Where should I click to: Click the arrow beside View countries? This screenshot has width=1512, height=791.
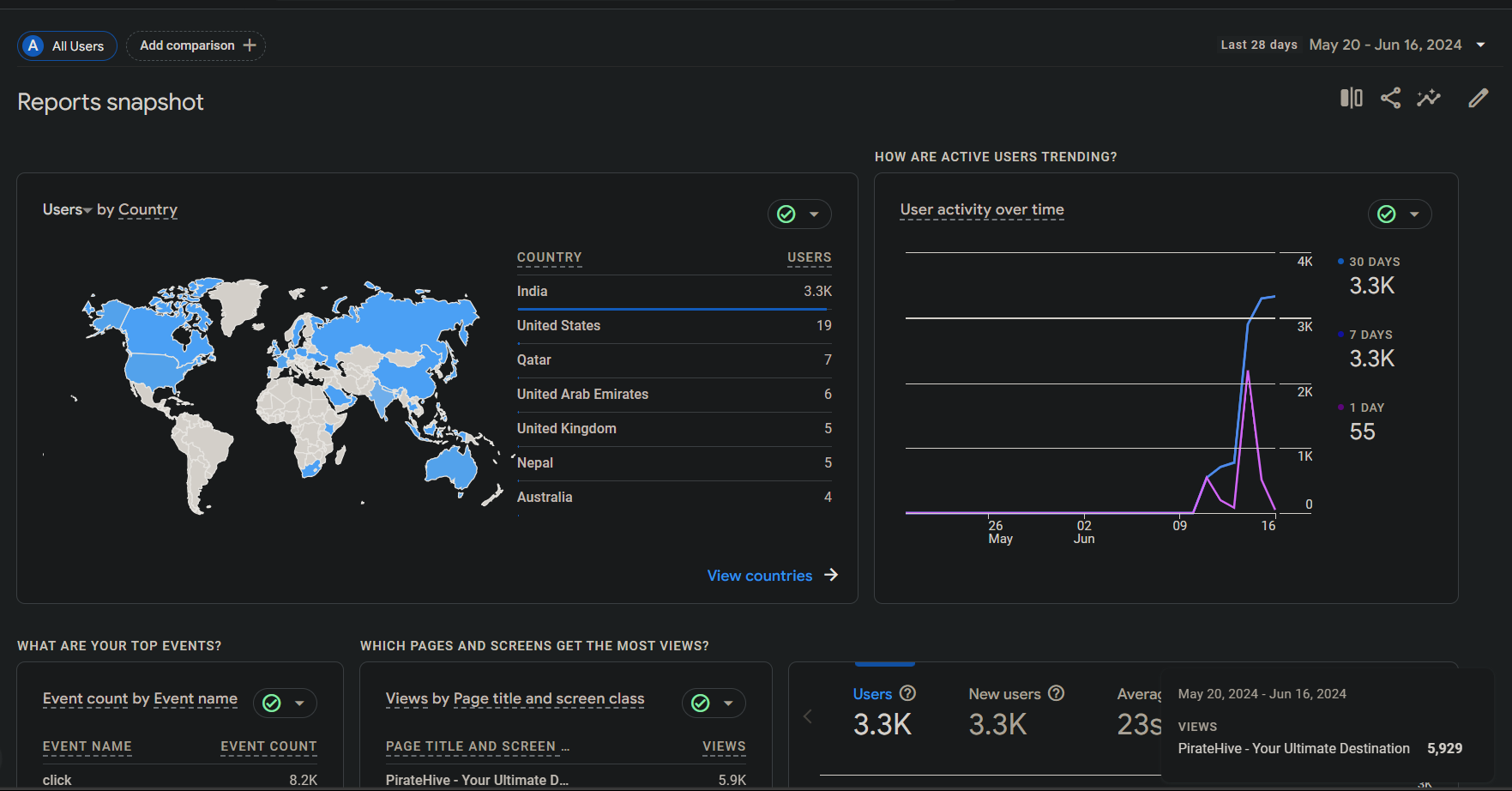tap(831, 575)
